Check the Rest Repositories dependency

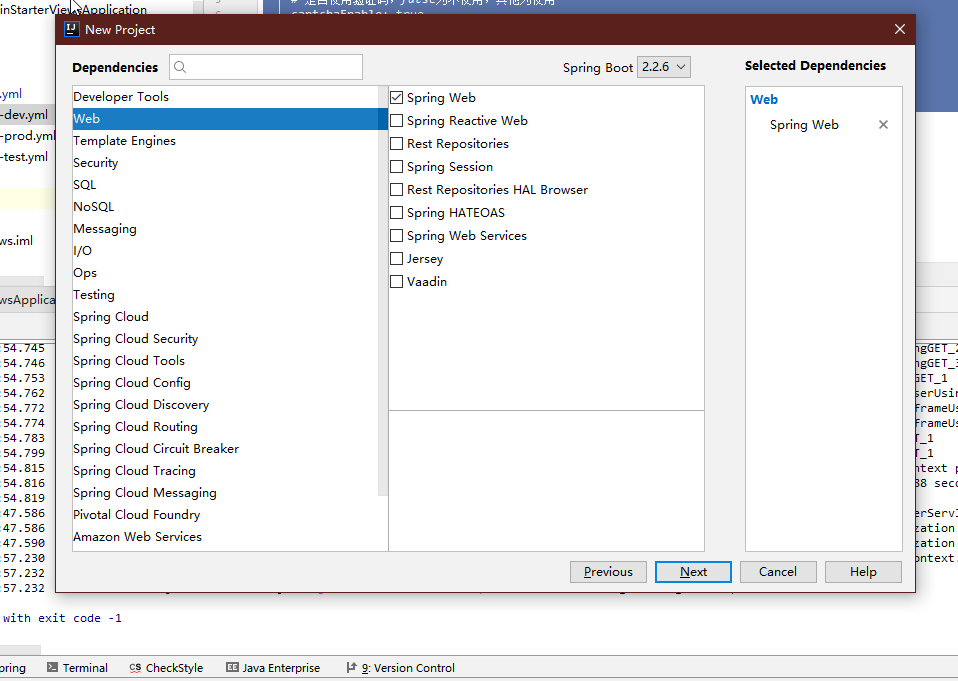pyautogui.click(x=397, y=144)
